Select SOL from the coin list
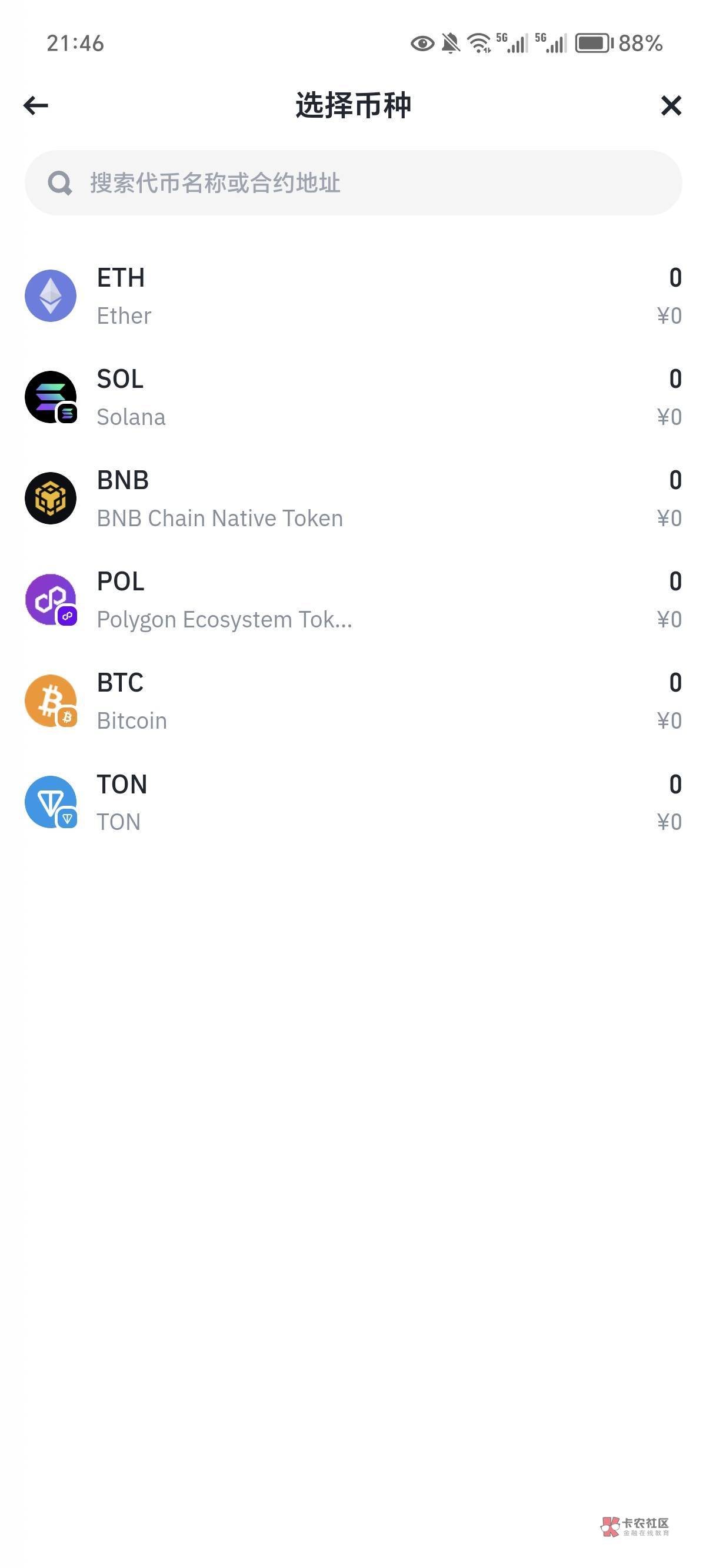 120,379
